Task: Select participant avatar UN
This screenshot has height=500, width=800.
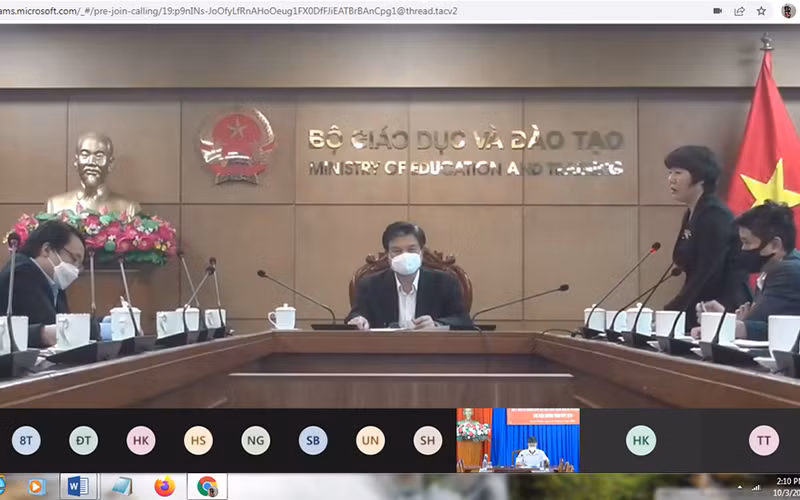Action: (370, 440)
